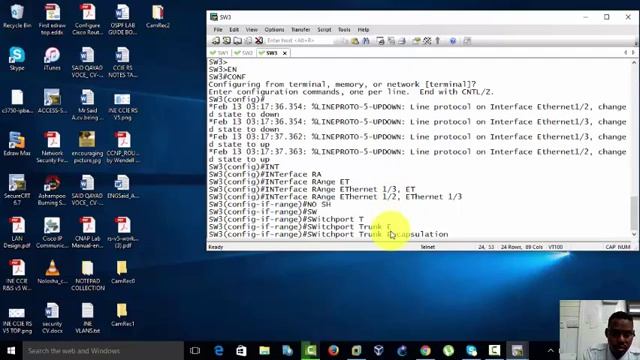The image size is (640, 360).
Task: Launch Firefox from taskbar
Action: [333, 351]
